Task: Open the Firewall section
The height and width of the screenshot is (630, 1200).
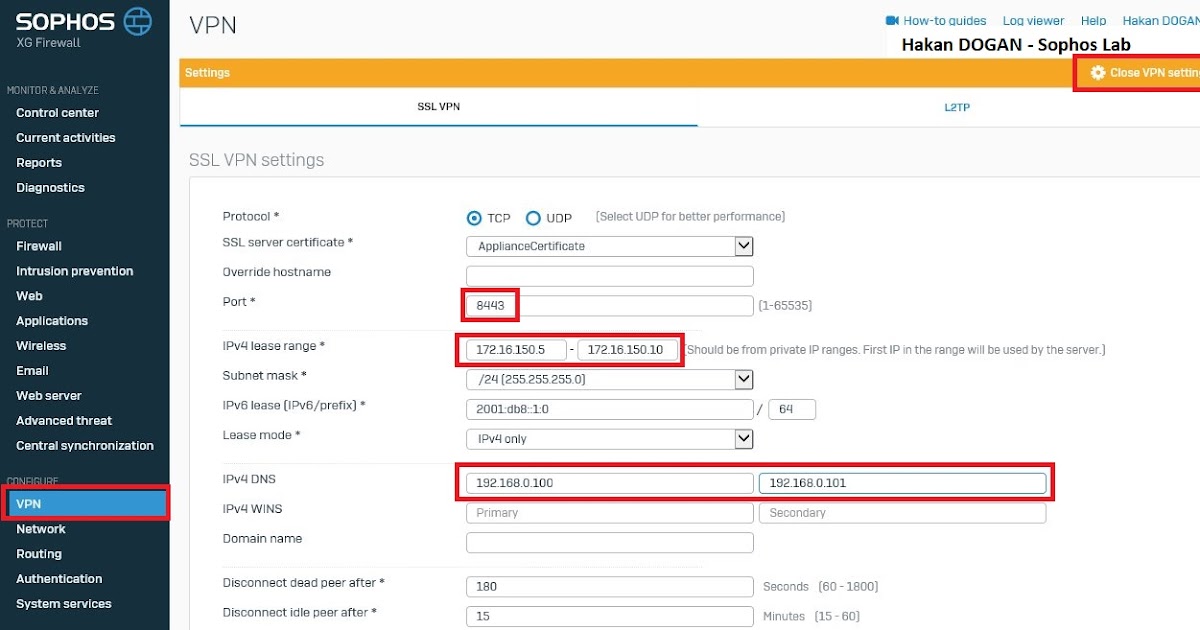Action: click(x=39, y=246)
